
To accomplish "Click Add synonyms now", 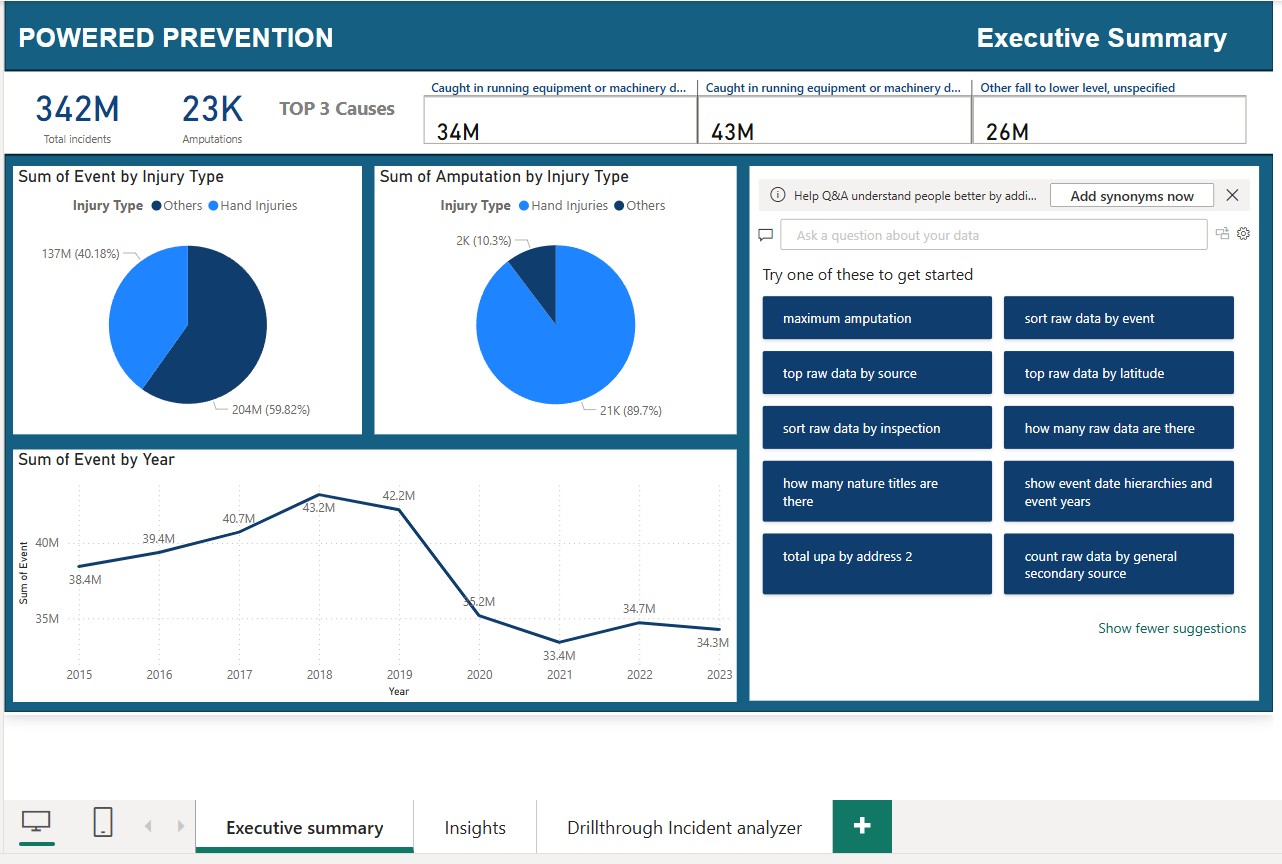I will pos(1131,195).
